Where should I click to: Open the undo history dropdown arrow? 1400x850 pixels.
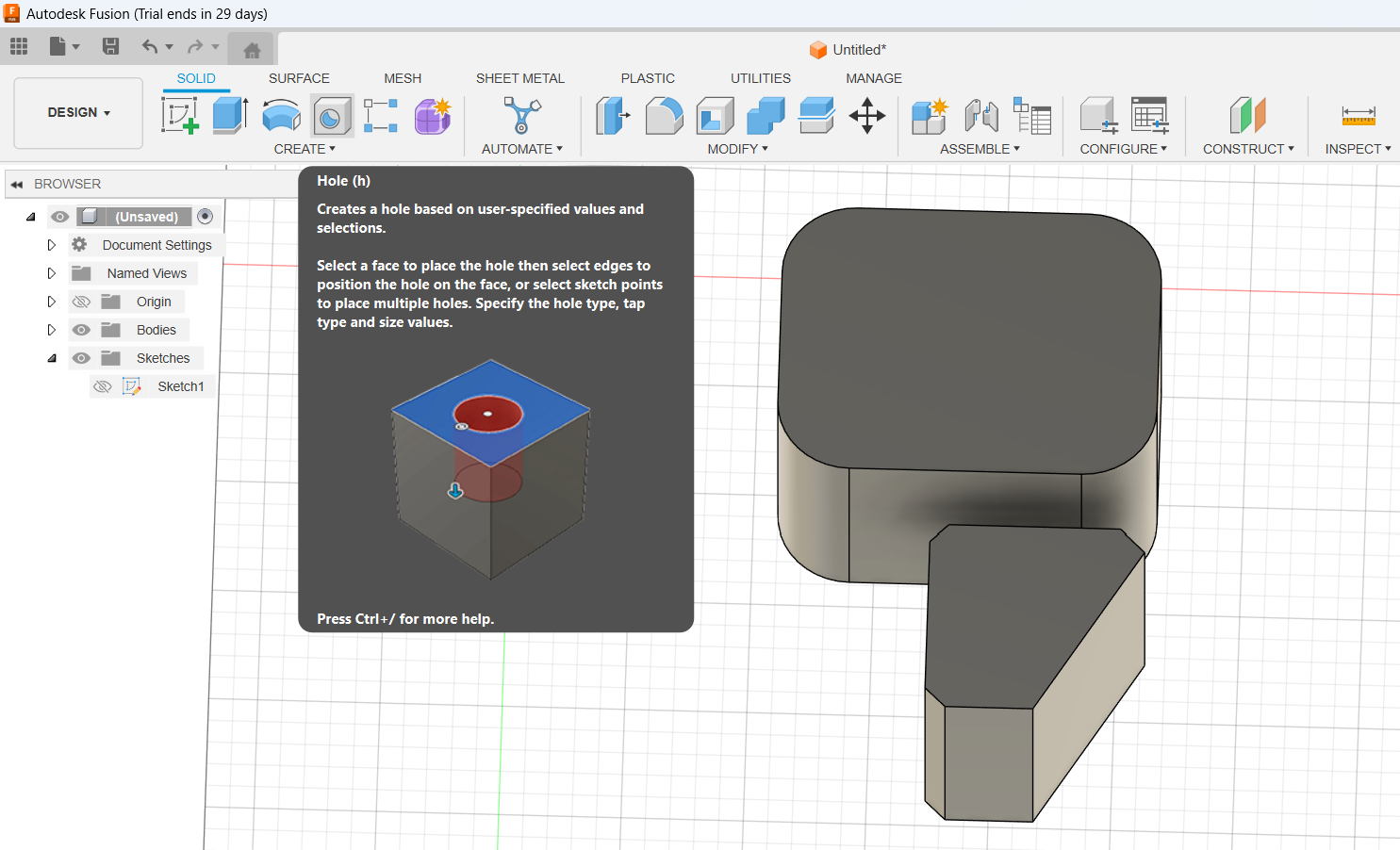[170, 46]
